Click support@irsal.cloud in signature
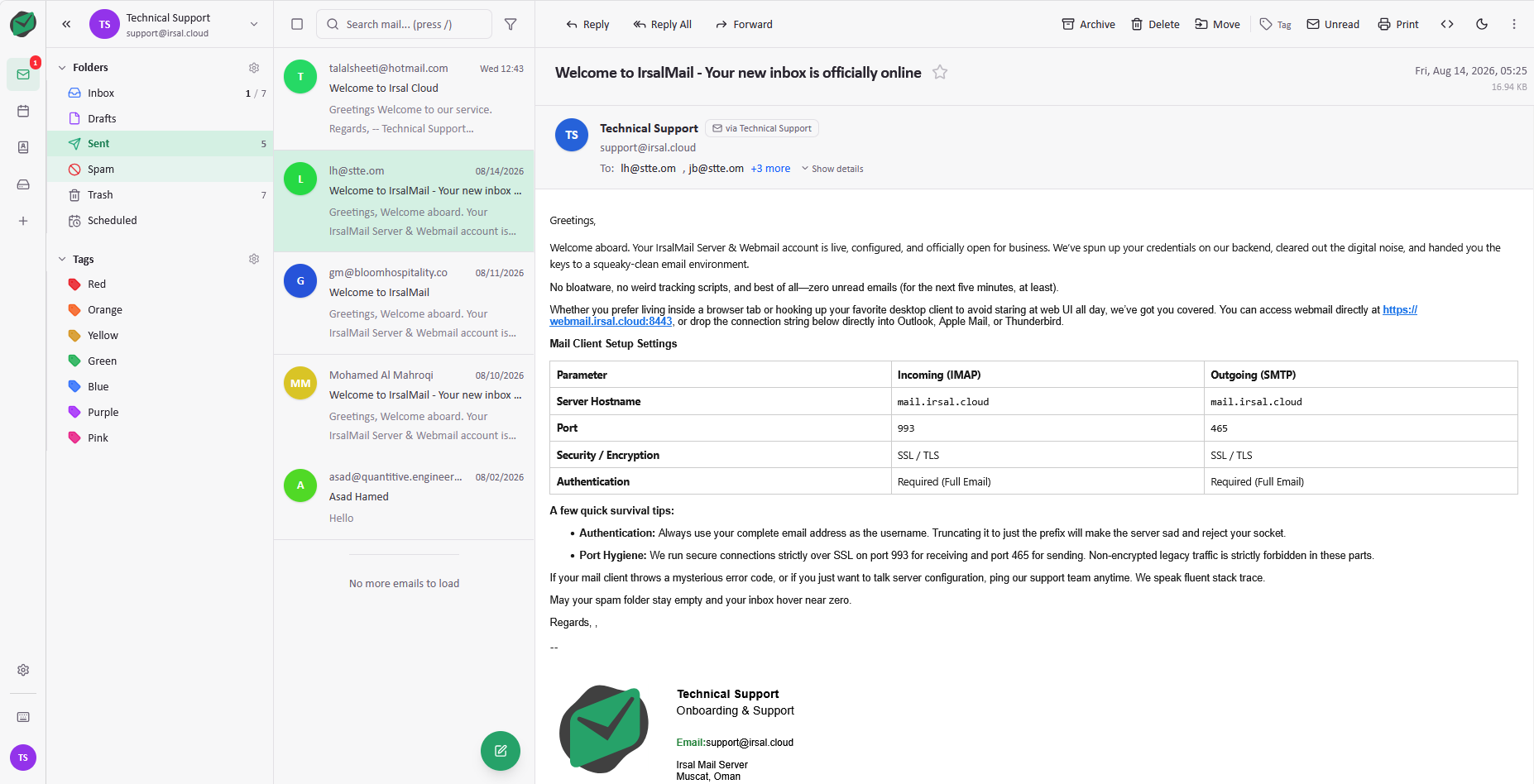Screen dimensions: 1534x784 [x=750, y=743]
